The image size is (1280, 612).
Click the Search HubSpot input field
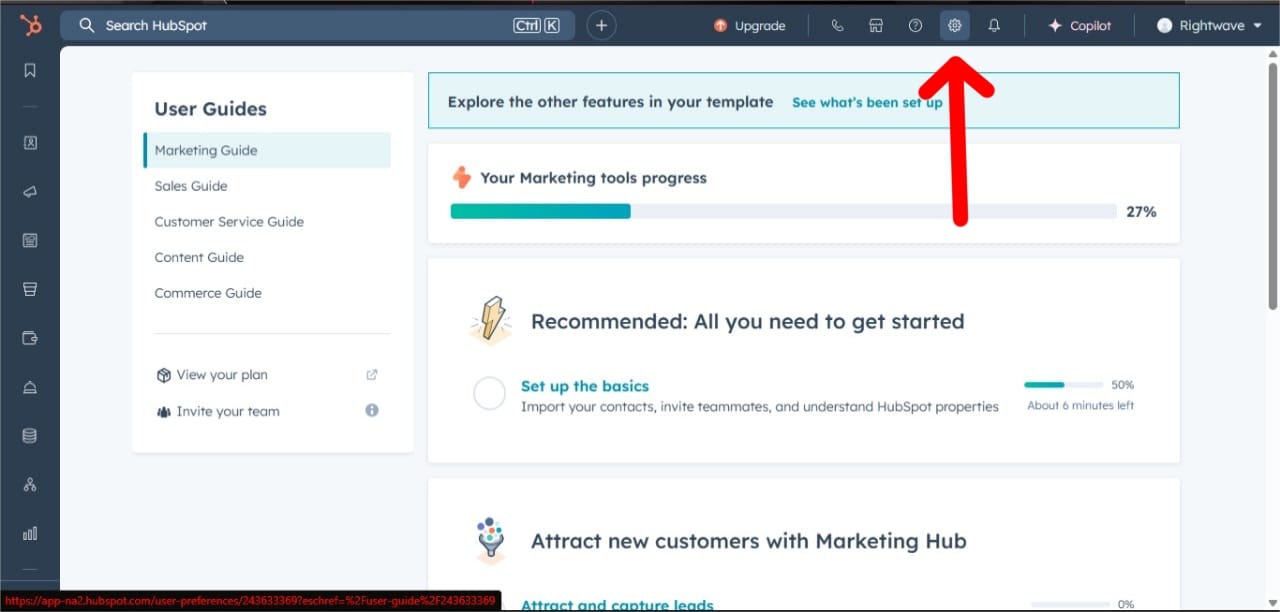coord(300,26)
